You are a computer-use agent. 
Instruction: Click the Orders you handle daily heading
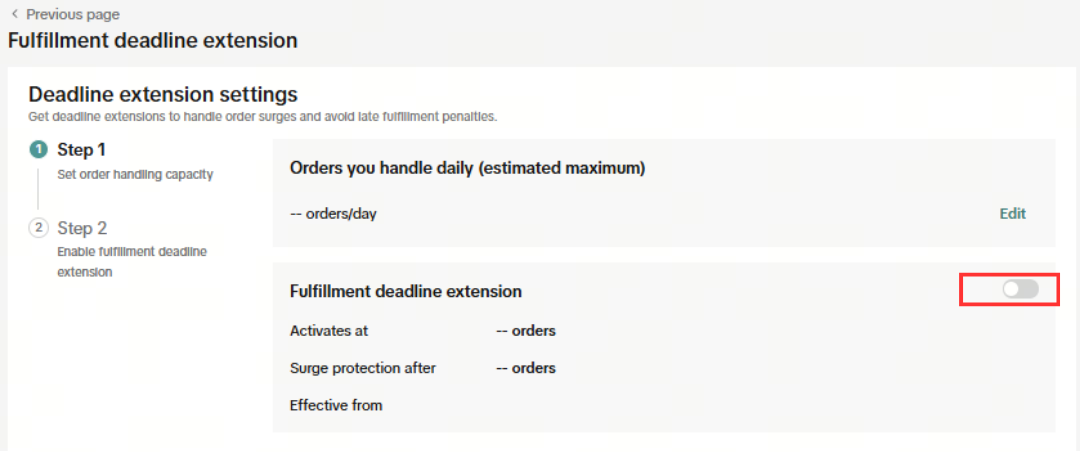coord(467,168)
